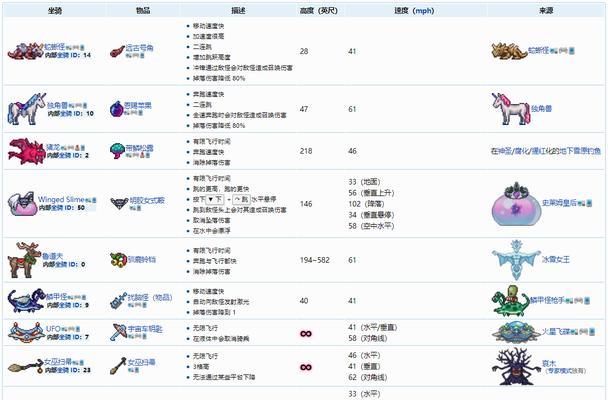Open the 哀木 source link

click(549, 363)
